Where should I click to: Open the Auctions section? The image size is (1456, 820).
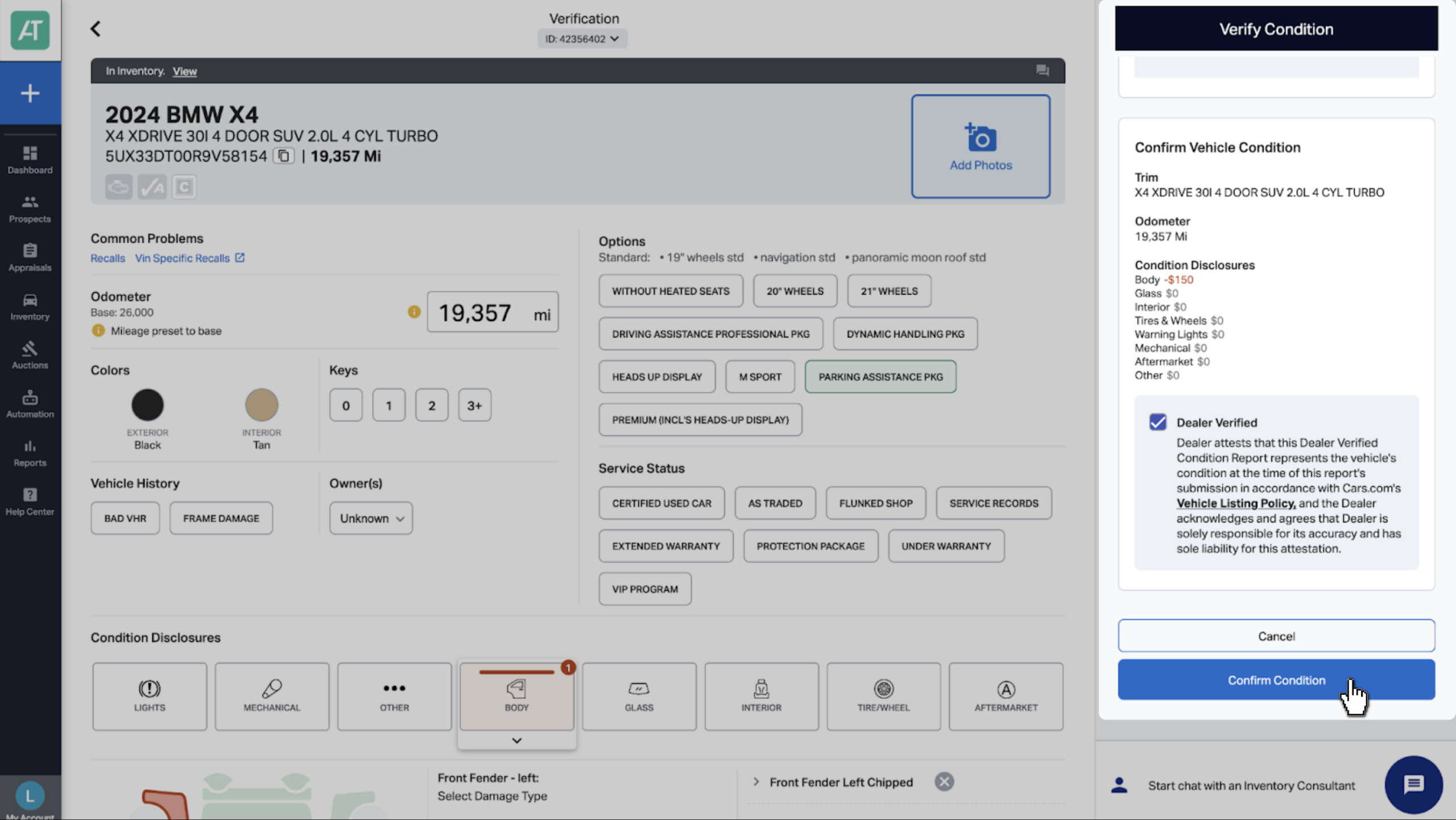pos(30,355)
